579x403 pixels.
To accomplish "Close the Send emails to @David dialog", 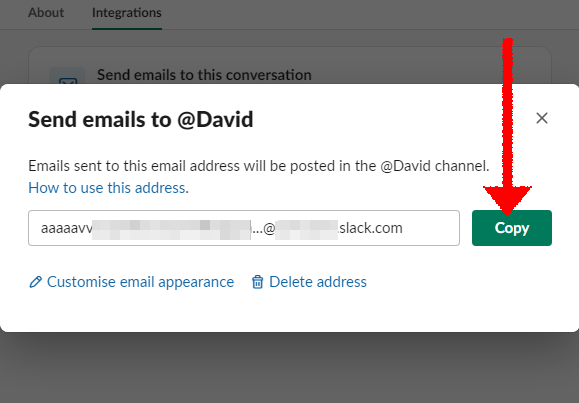I will pyautogui.click(x=542, y=118).
